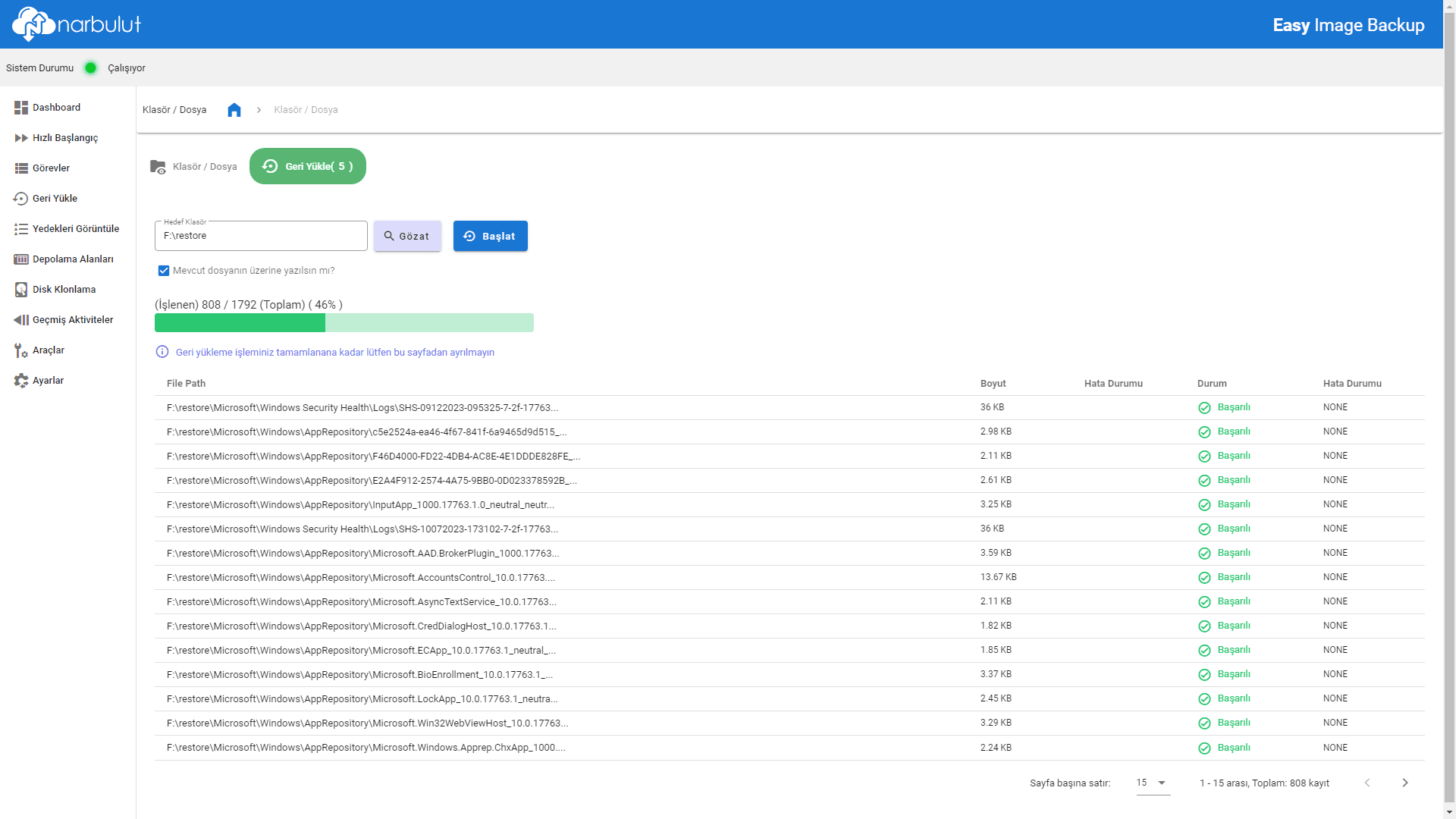
Task: Click the Hızlı Başlangıç fast-forward icon
Action: click(x=21, y=138)
